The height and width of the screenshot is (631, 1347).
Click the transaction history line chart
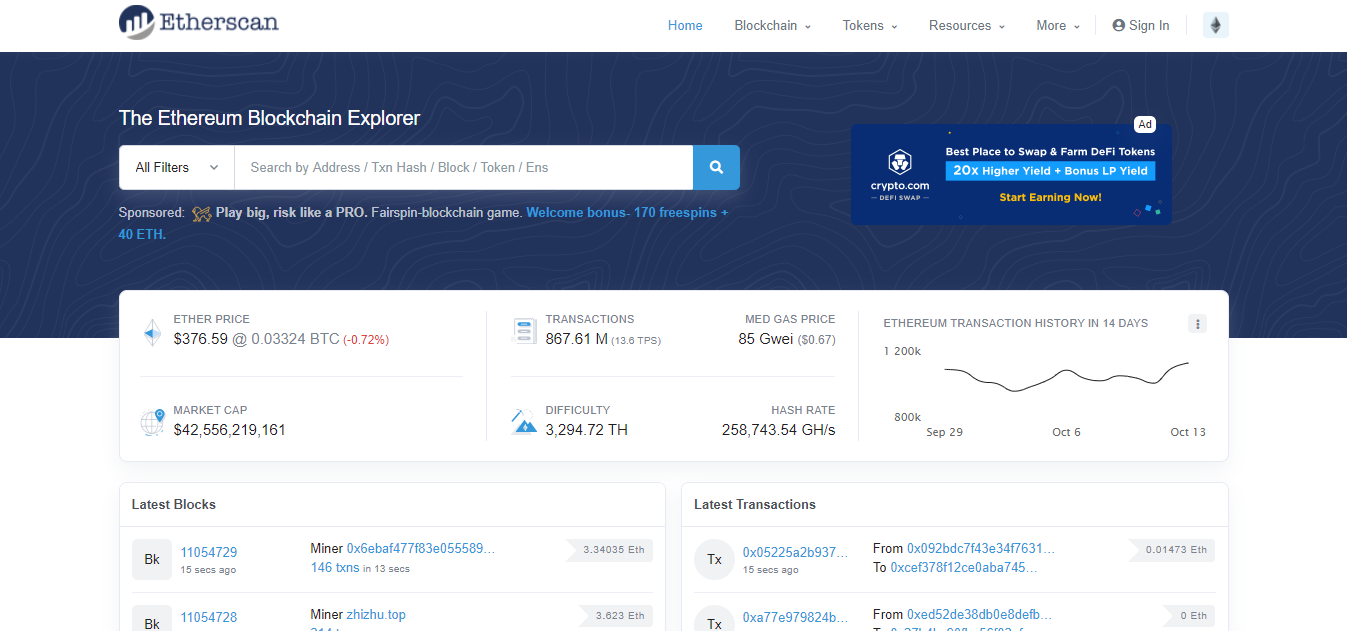tap(1067, 375)
